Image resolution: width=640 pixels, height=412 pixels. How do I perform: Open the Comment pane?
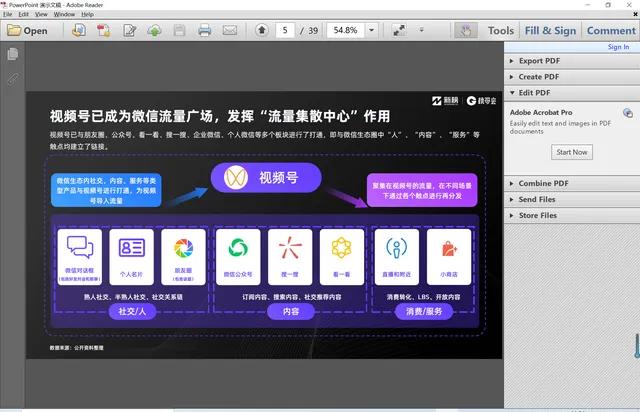[611, 31]
